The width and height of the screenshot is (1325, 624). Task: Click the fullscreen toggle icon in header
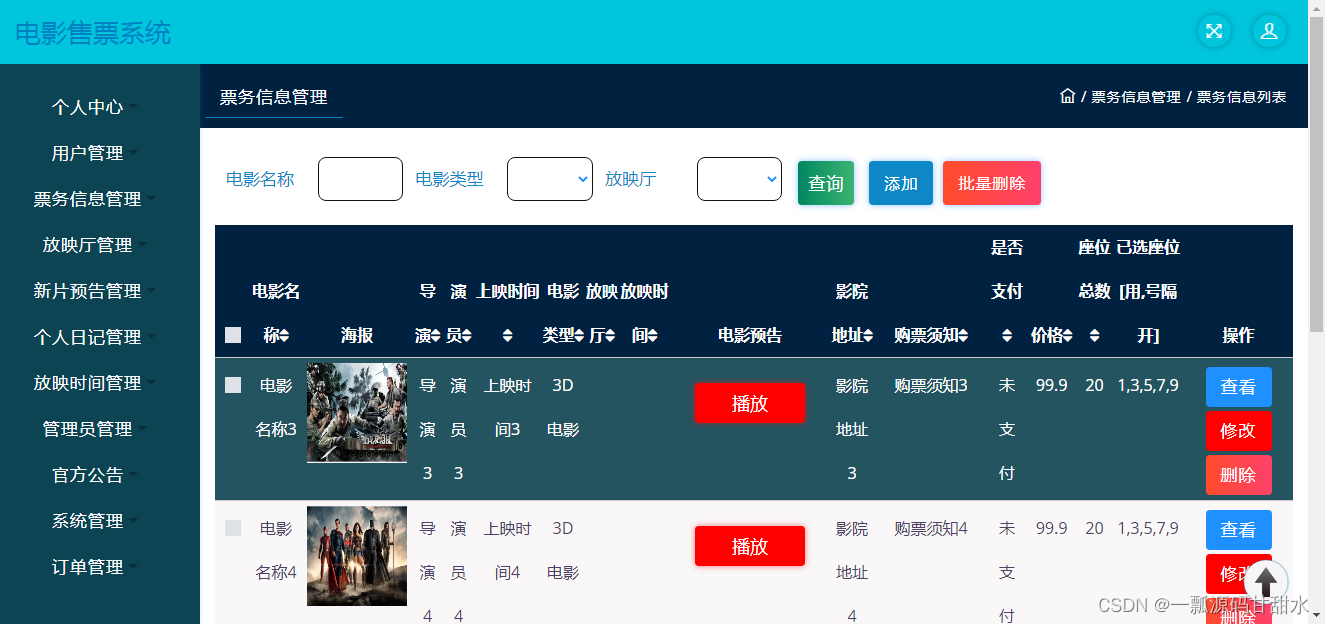click(x=1214, y=31)
